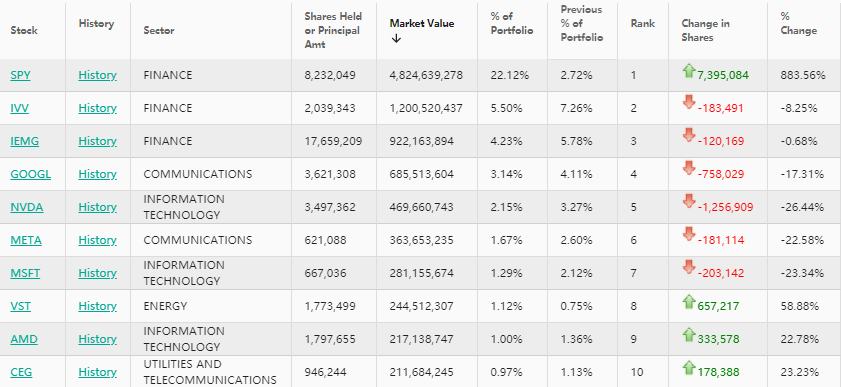The image size is (841, 387).
Task: Sort by the Sector column header
Action: point(159,31)
